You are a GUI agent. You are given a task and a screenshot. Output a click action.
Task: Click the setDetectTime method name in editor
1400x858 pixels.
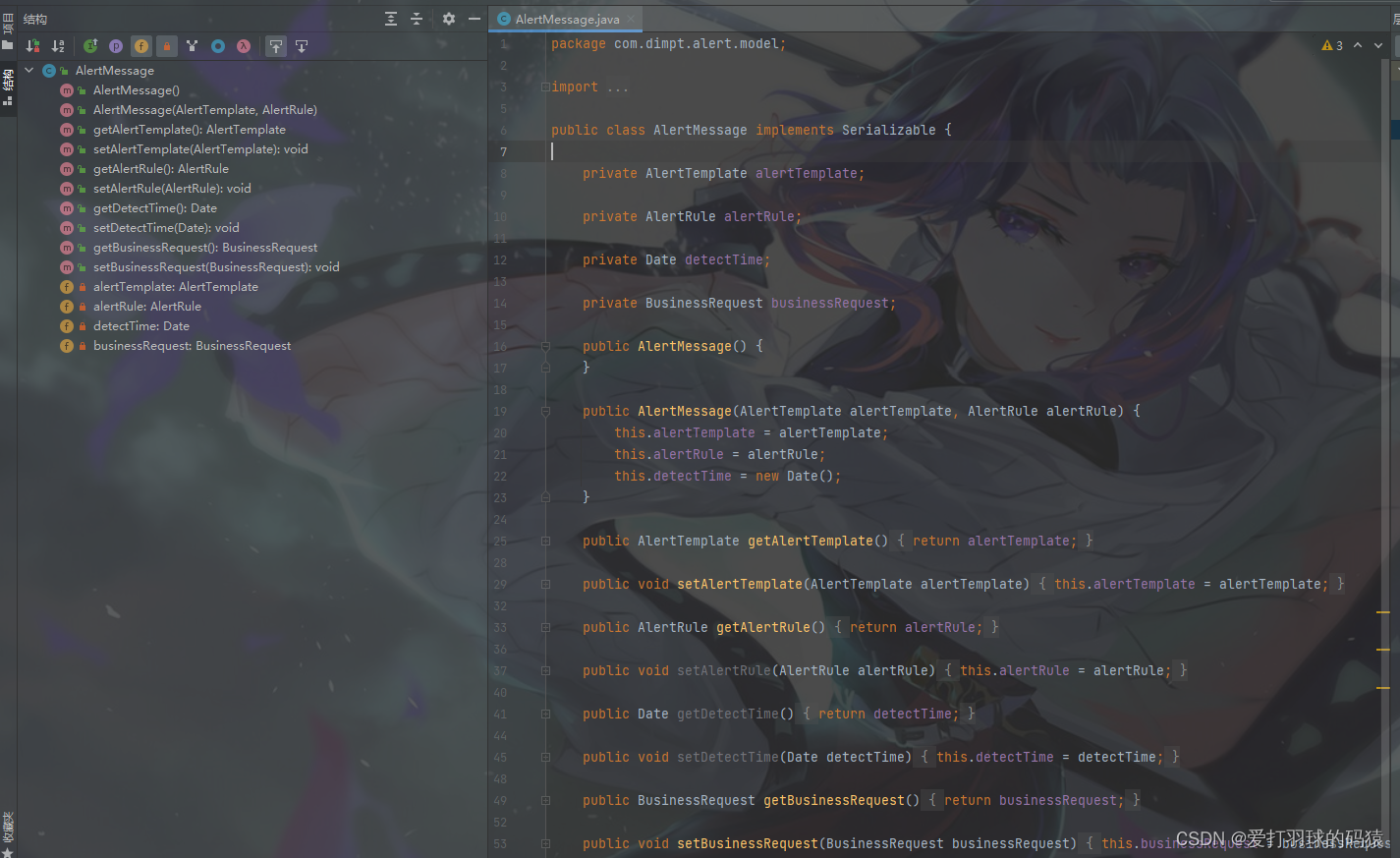[x=728, y=758]
